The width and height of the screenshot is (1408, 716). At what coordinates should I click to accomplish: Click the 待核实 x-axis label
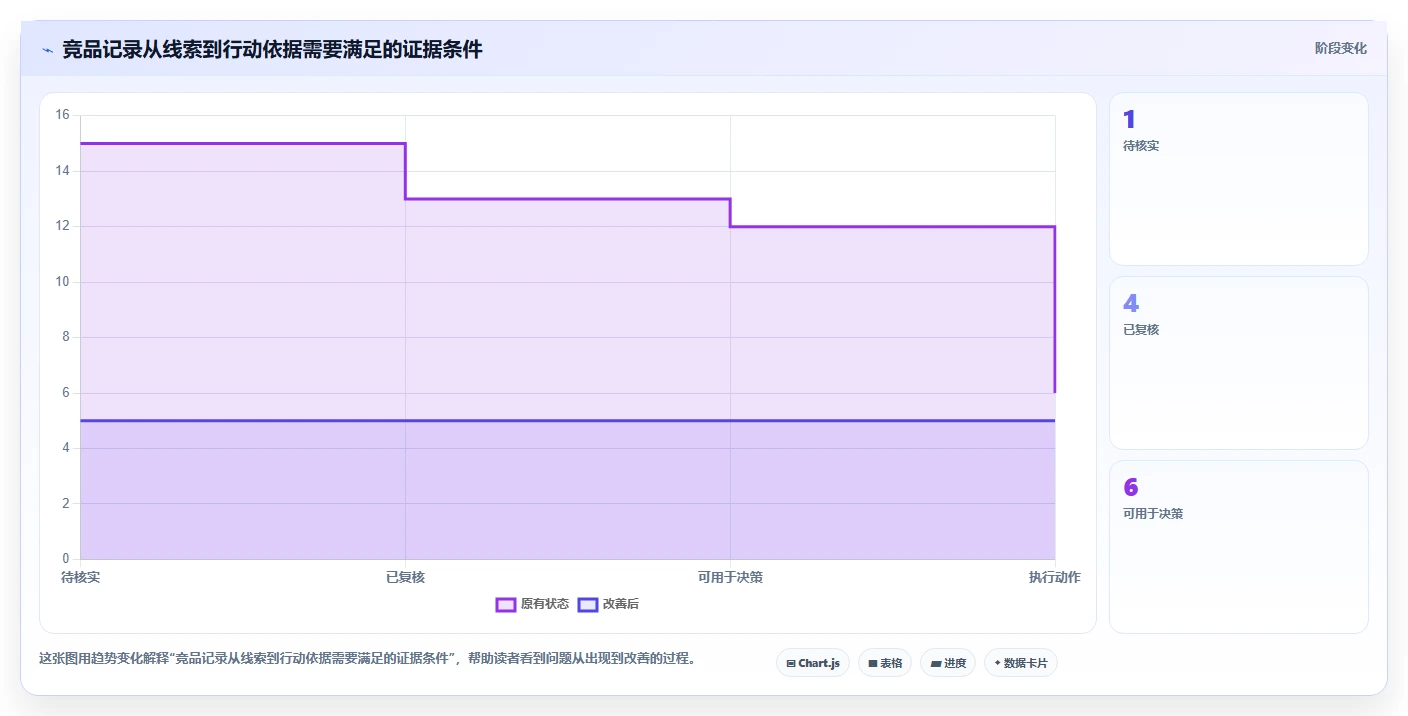(80, 577)
